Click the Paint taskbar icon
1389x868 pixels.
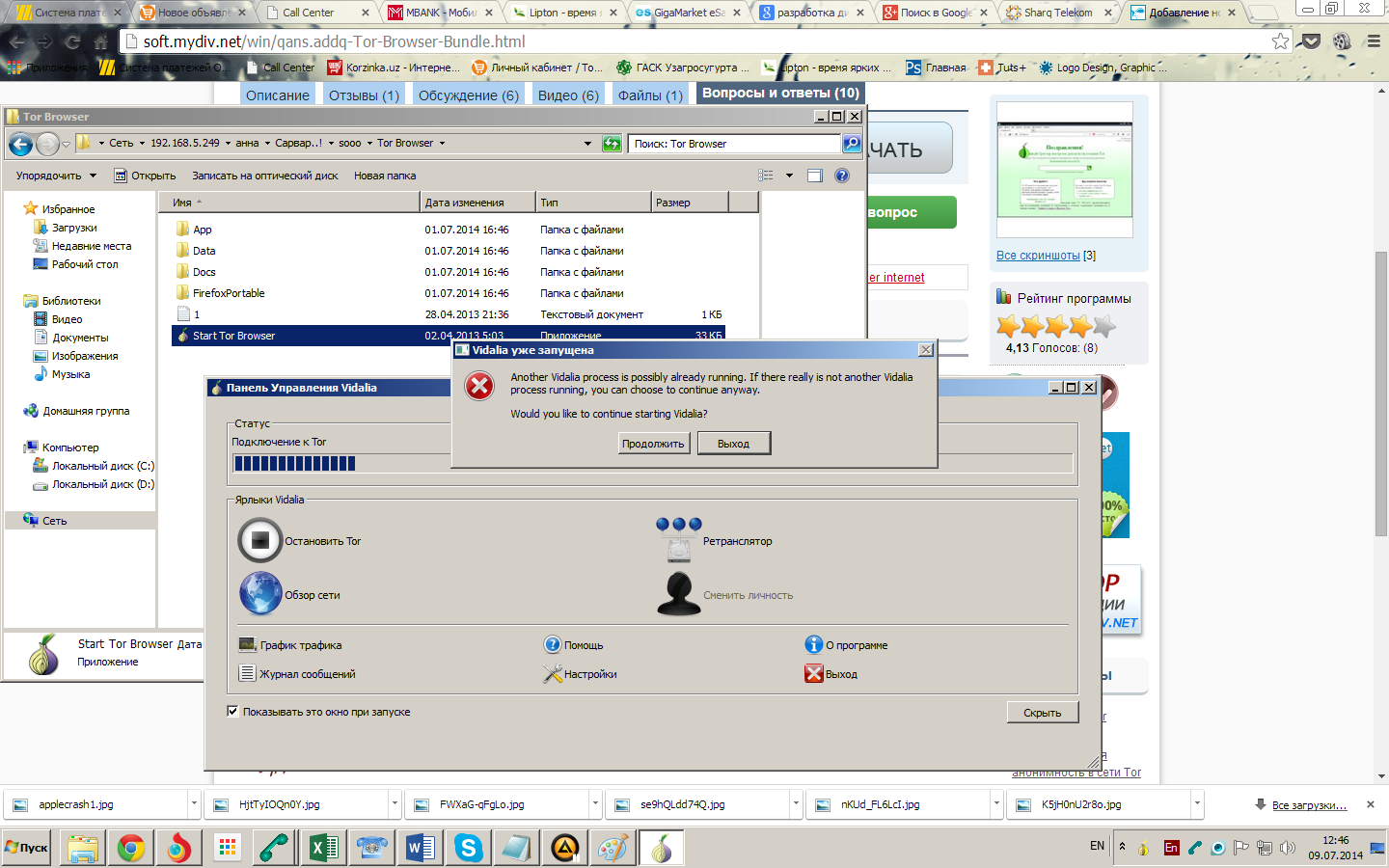[613, 848]
